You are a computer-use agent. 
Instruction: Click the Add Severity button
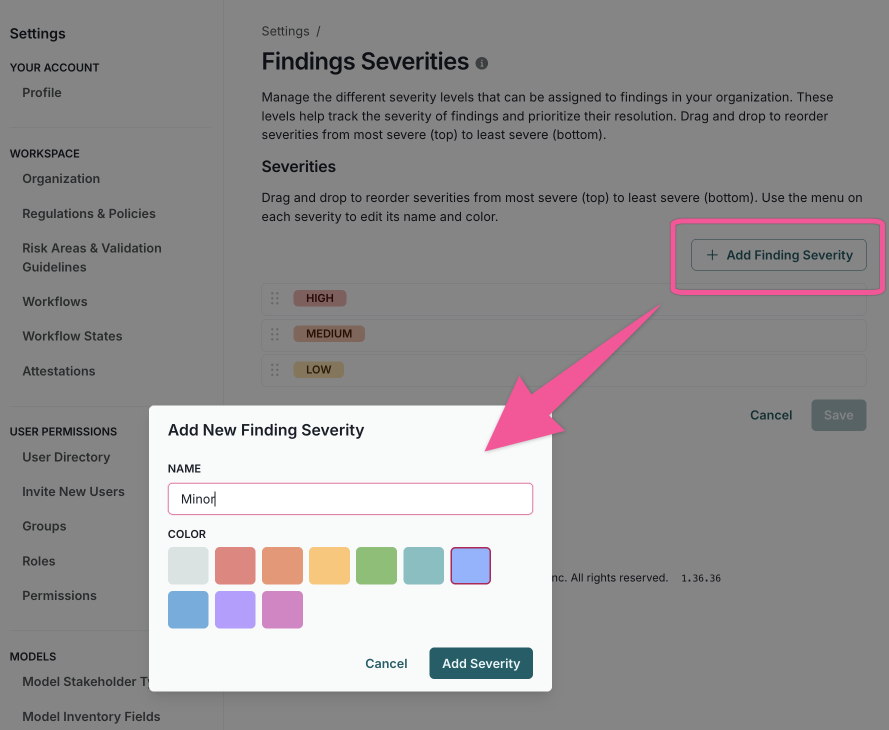pyautogui.click(x=481, y=663)
